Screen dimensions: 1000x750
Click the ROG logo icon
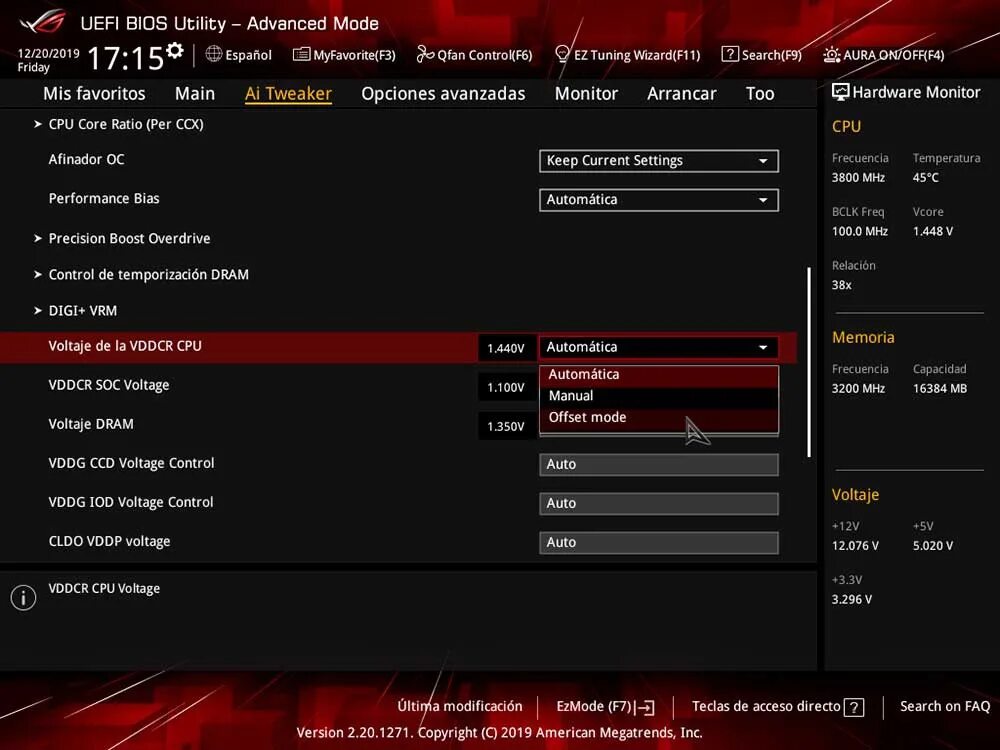point(42,22)
